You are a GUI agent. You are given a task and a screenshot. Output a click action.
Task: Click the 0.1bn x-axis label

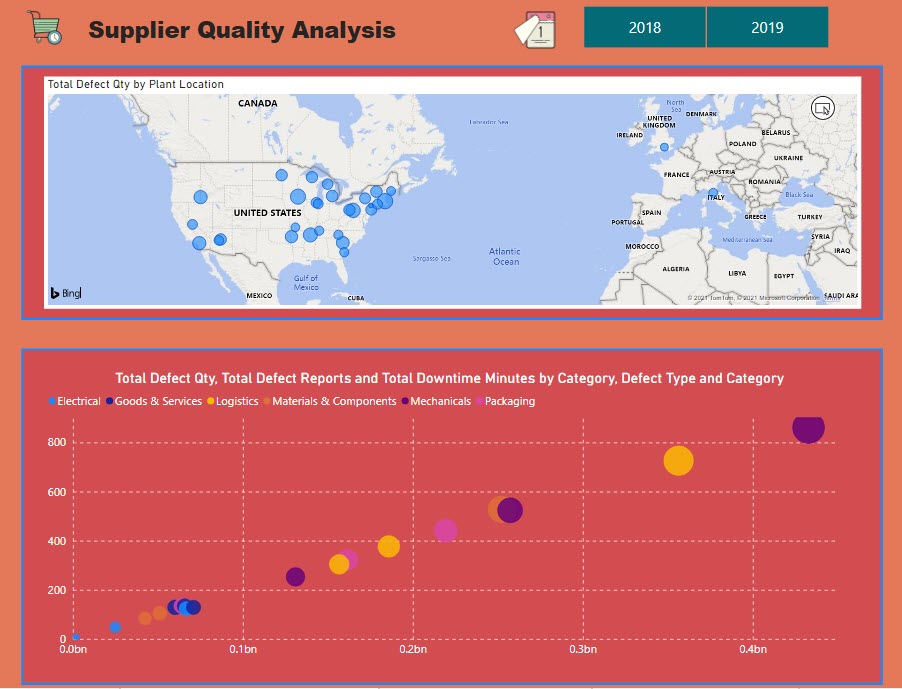[x=243, y=649]
